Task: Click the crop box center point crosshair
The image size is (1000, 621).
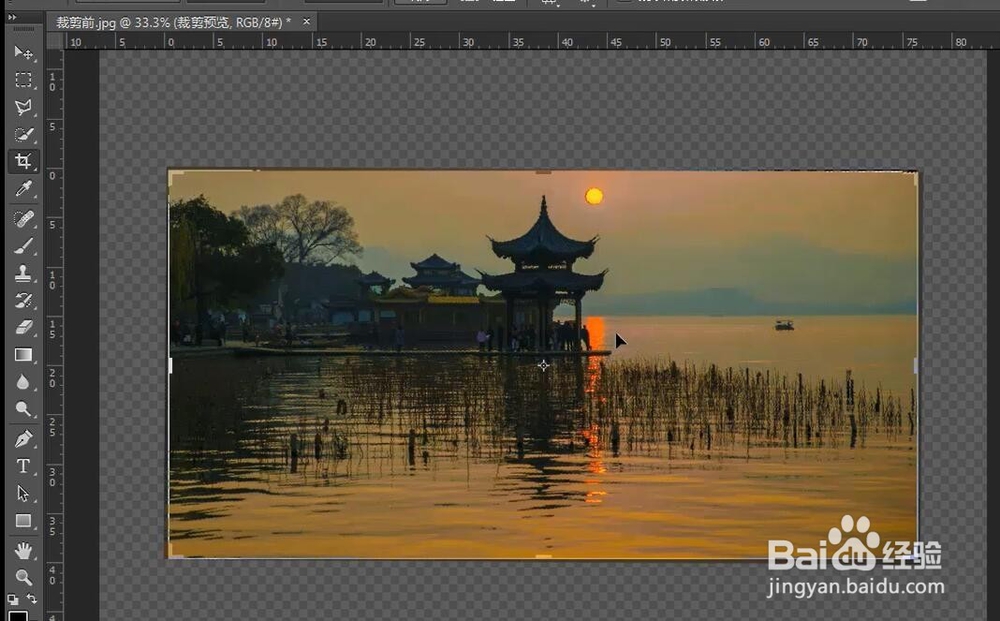Action: click(x=543, y=365)
